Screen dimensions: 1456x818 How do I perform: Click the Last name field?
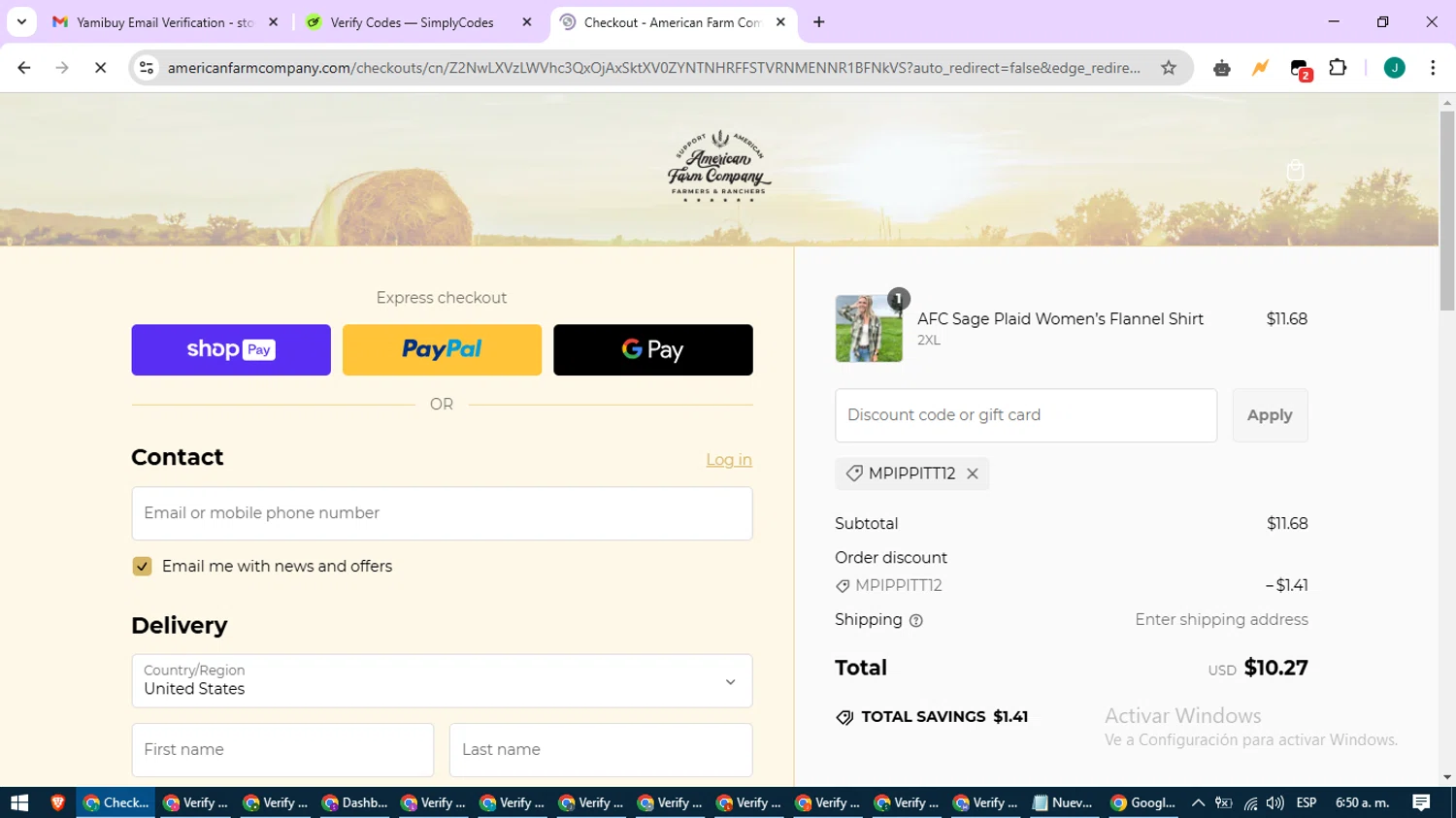point(601,749)
